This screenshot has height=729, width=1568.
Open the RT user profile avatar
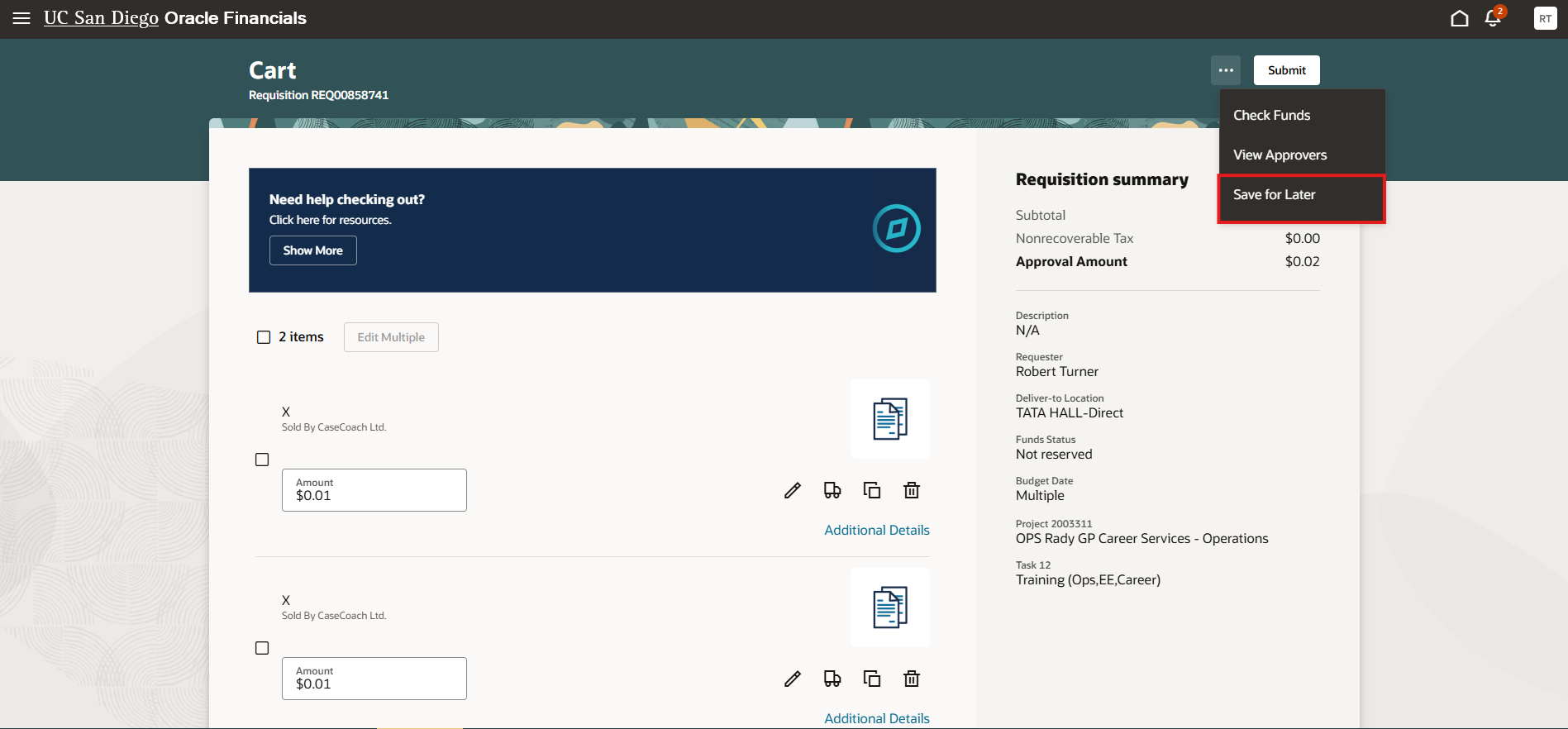pos(1545,18)
